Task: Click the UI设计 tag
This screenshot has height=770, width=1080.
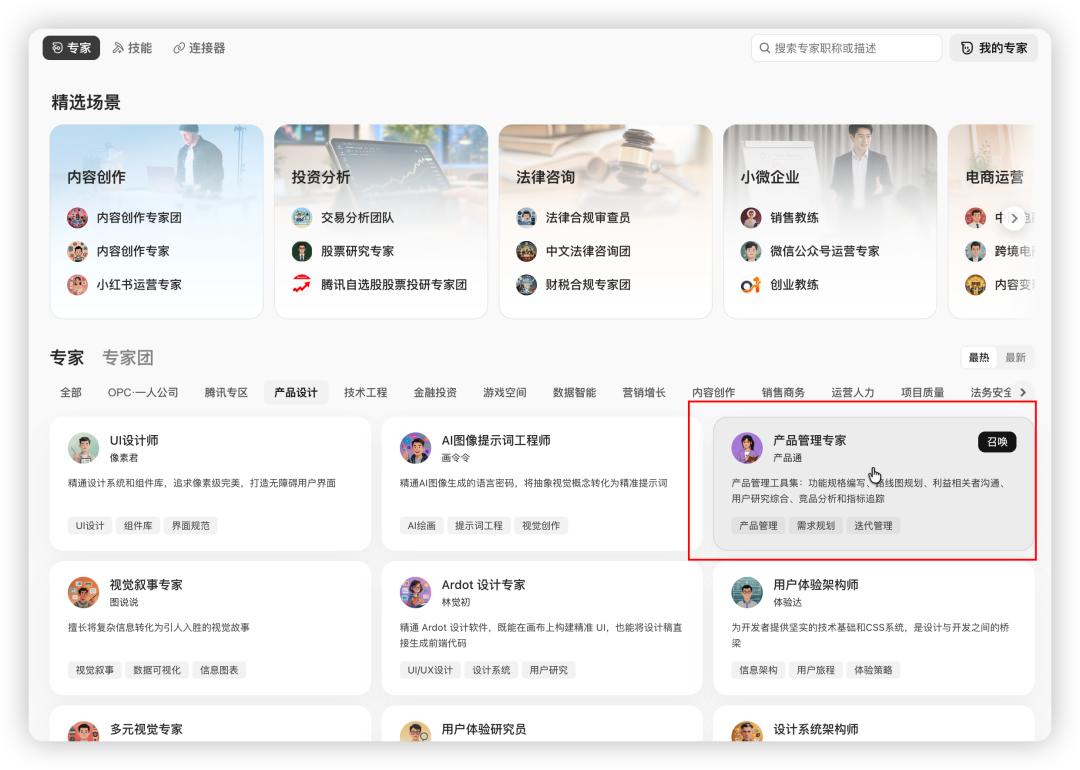Action: [x=90, y=526]
